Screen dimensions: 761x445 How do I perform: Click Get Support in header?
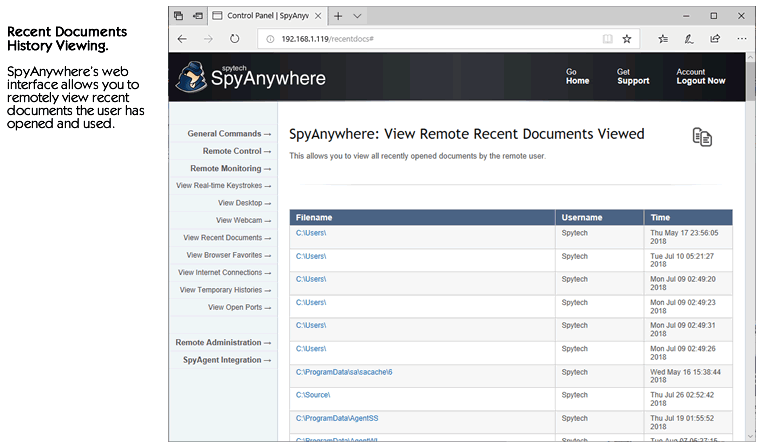[633, 76]
